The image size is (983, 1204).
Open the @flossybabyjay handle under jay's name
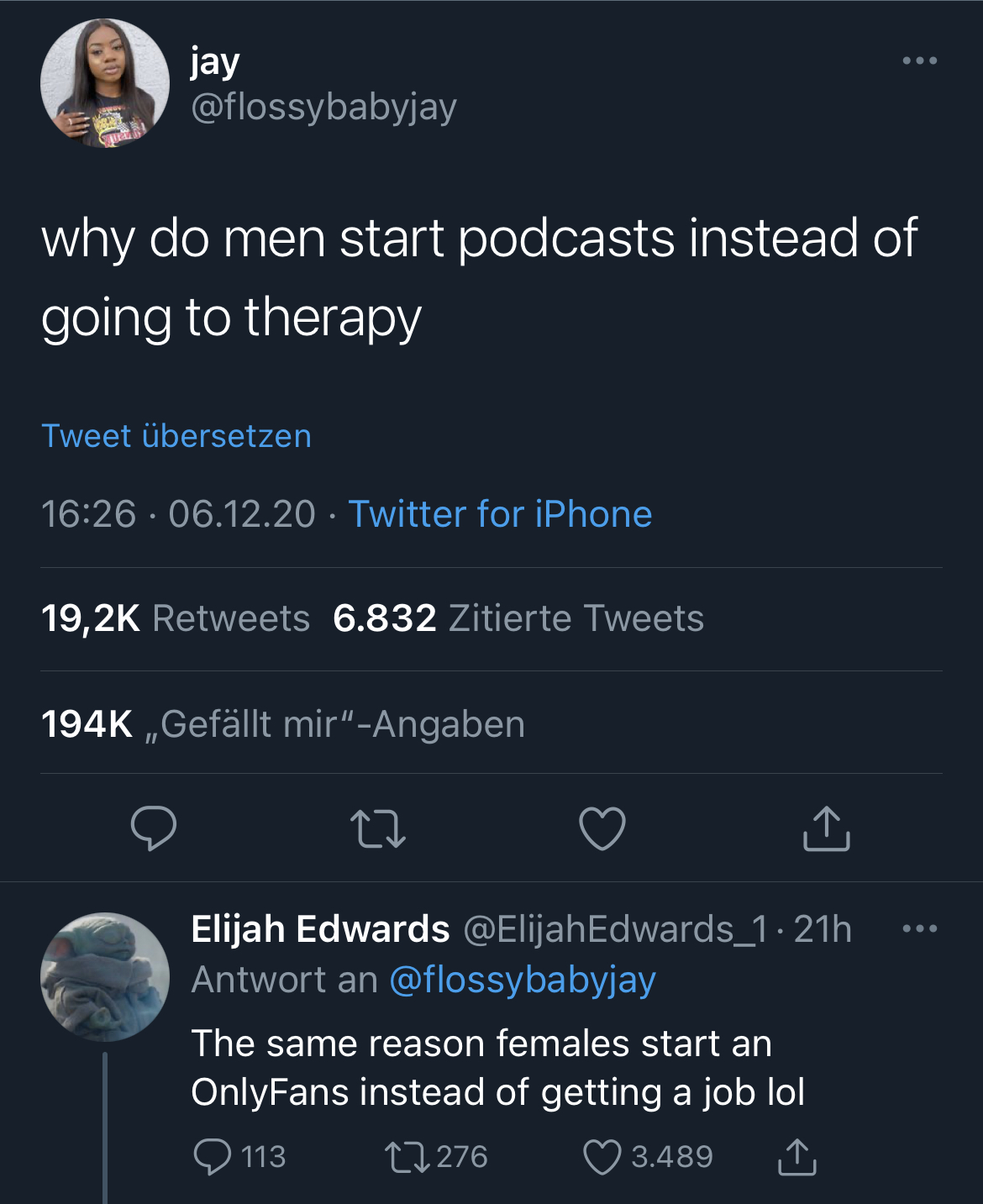click(324, 107)
